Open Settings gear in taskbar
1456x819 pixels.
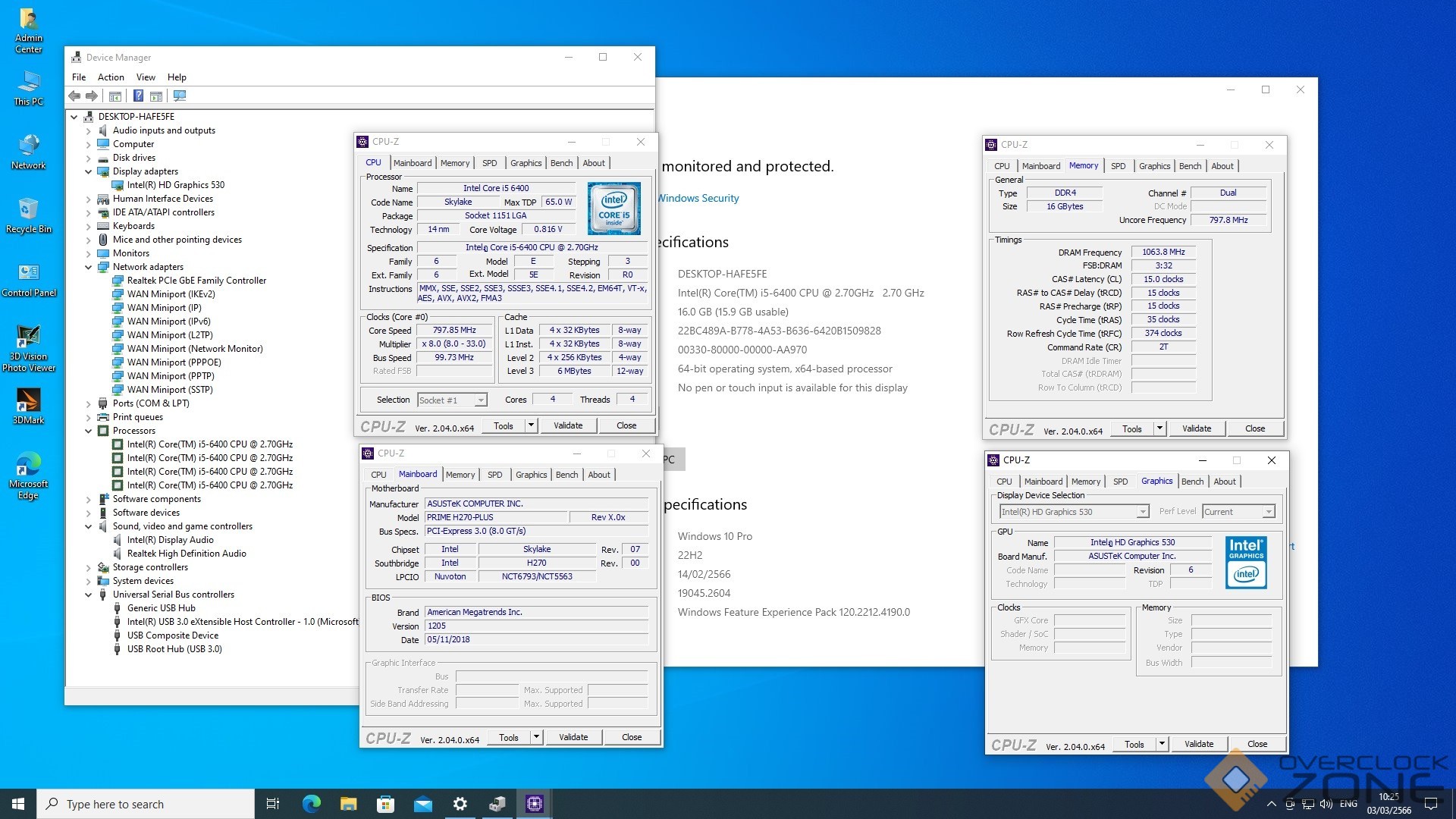point(460,804)
